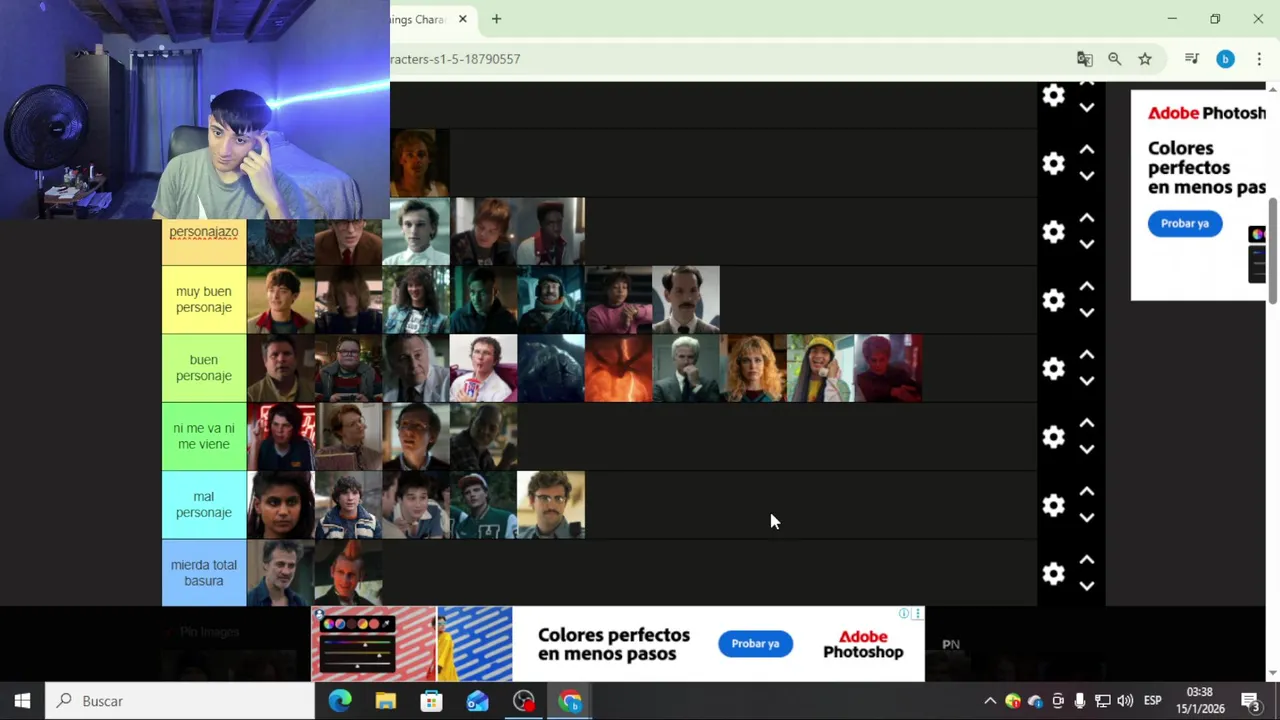Click the Chrome translate page icon
Viewport: 1280px width, 720px height.
pos(1084,59)
